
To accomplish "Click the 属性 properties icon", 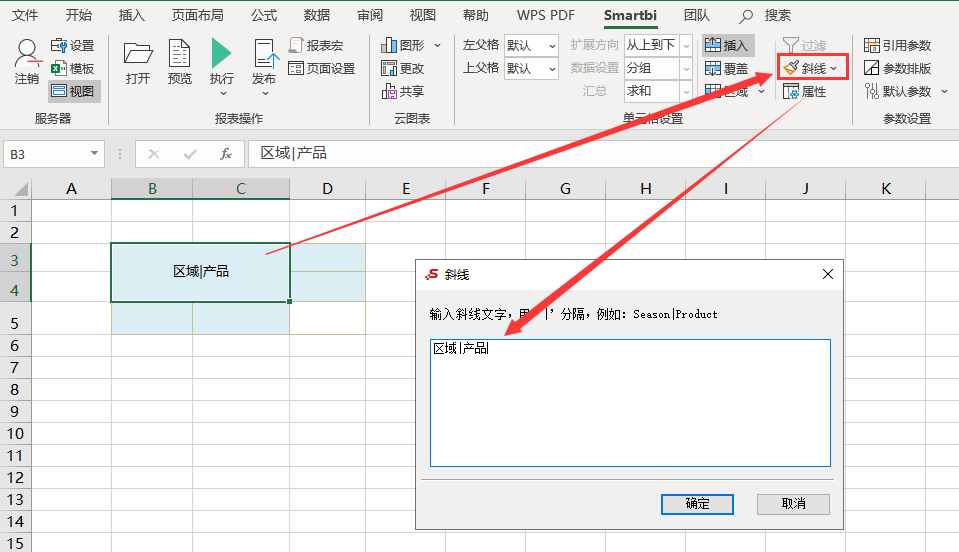I will tap(805, 92).
